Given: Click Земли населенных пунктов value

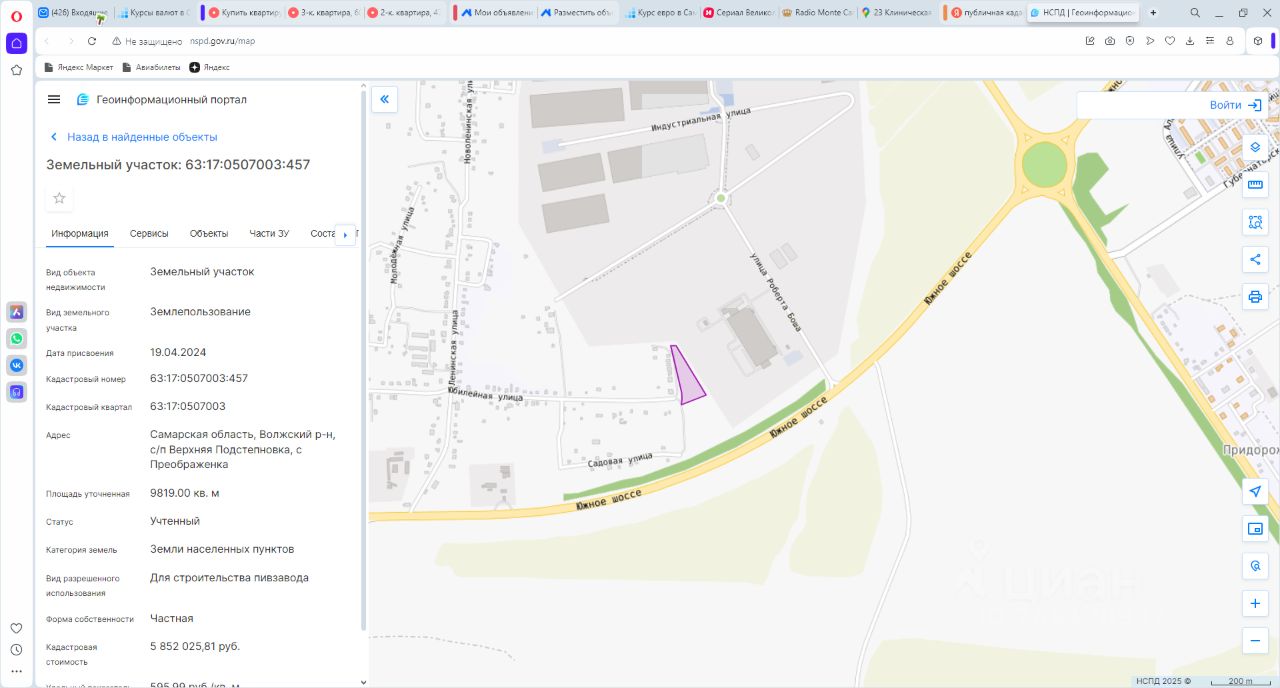Looking at the screenshot, I should click(222, 549).
